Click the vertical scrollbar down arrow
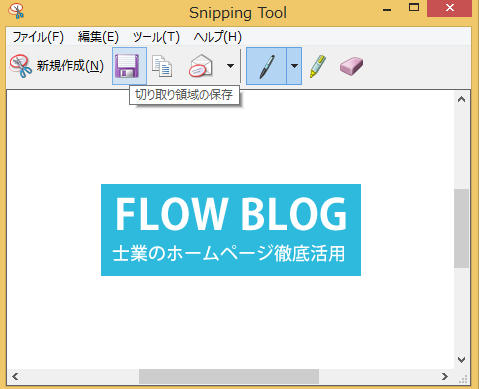479x389 pixels. tap(462, 360)
